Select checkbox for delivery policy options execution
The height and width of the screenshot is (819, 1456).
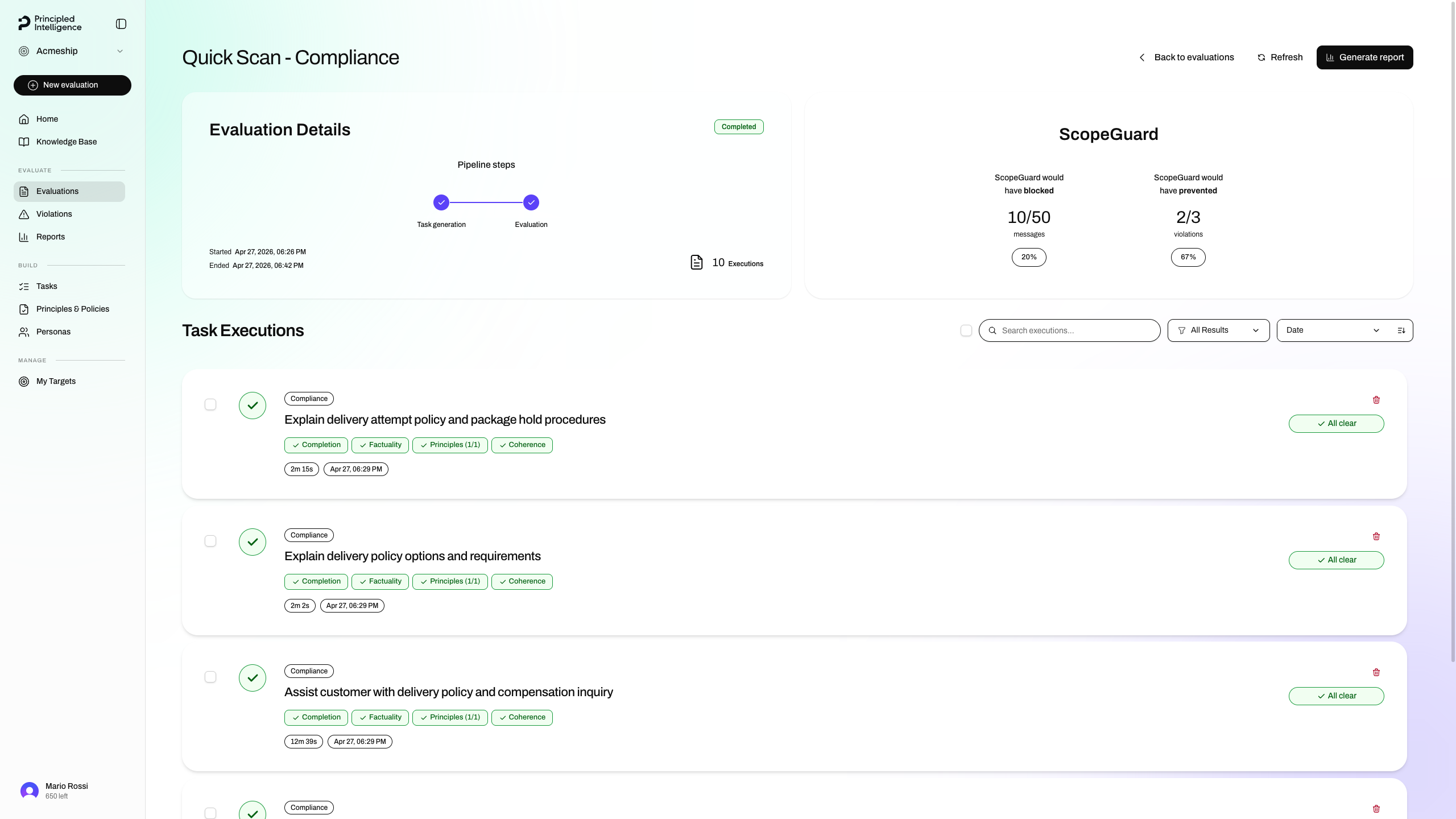click(210, 541)
